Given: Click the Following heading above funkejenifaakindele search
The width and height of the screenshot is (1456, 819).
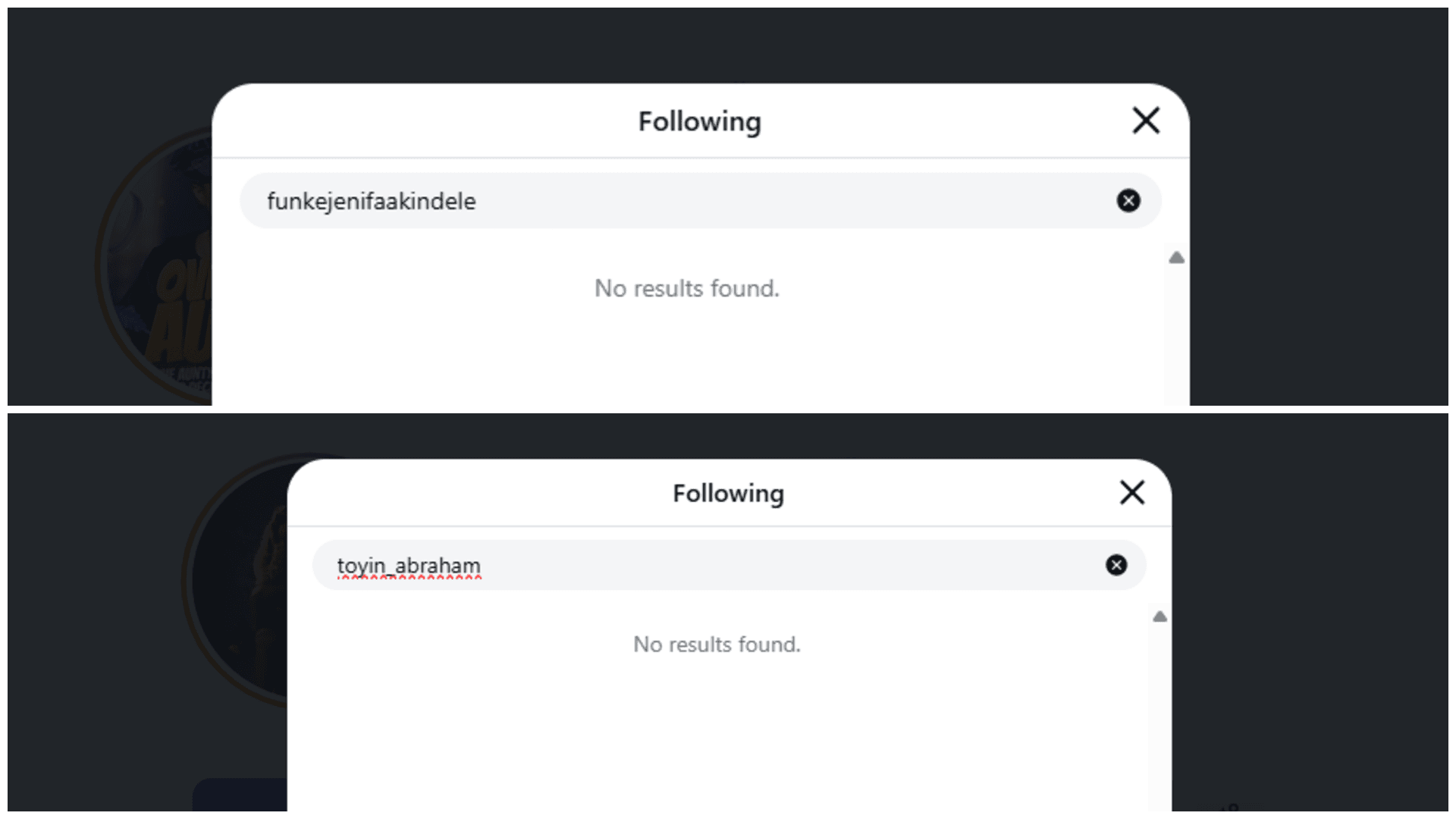Looking at the screenshot, I should point(699,121).
